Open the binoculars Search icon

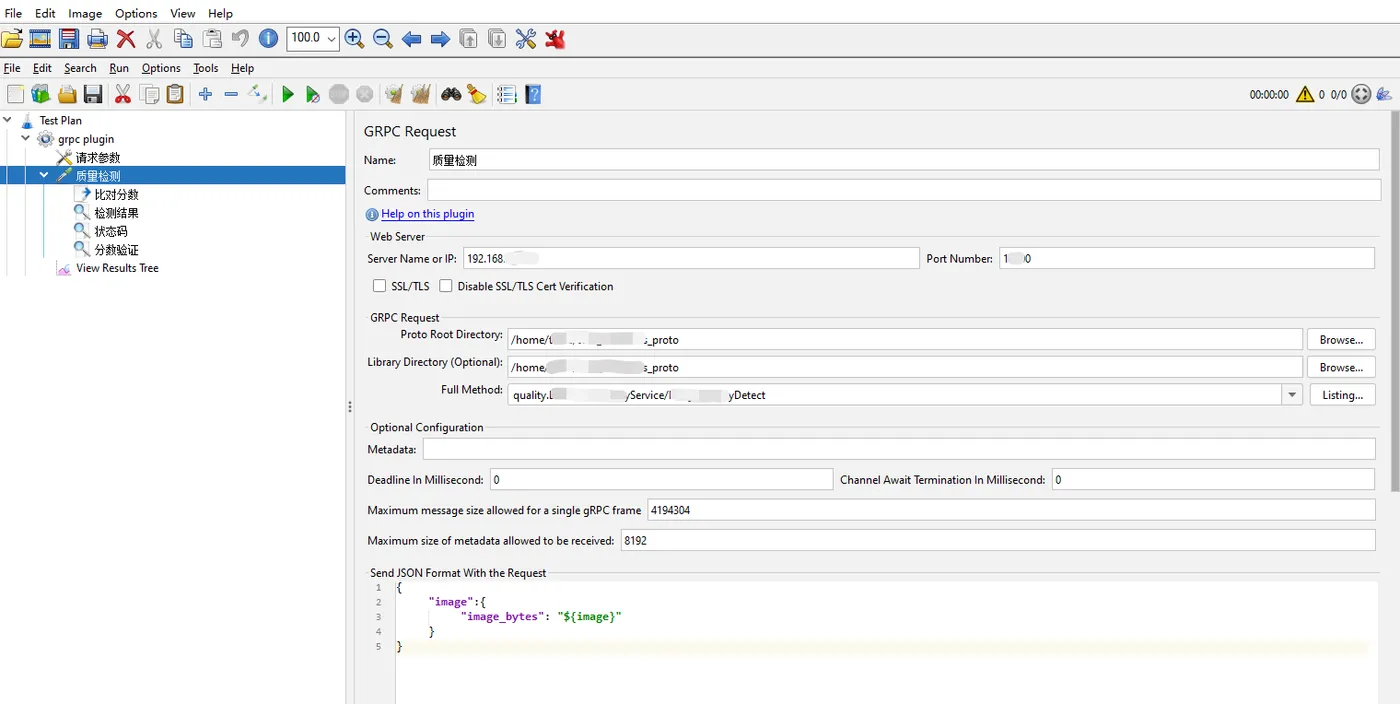tap(451, 94)
